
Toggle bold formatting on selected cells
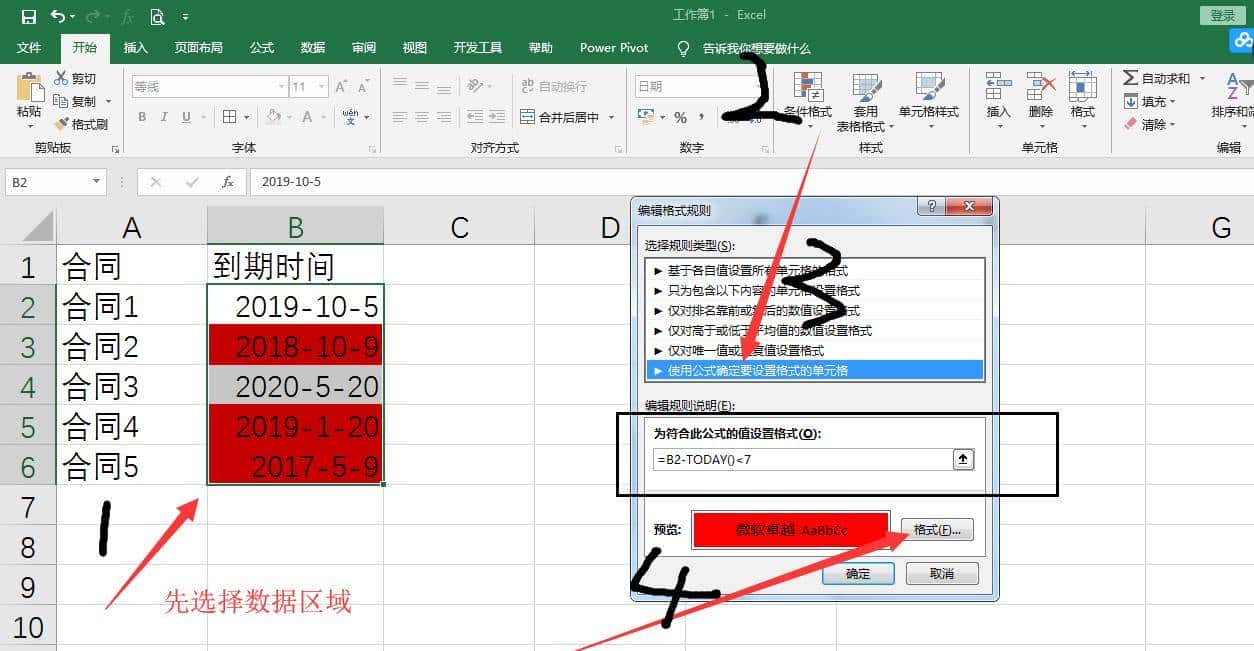pyautogui.click(x=141, y=117)
